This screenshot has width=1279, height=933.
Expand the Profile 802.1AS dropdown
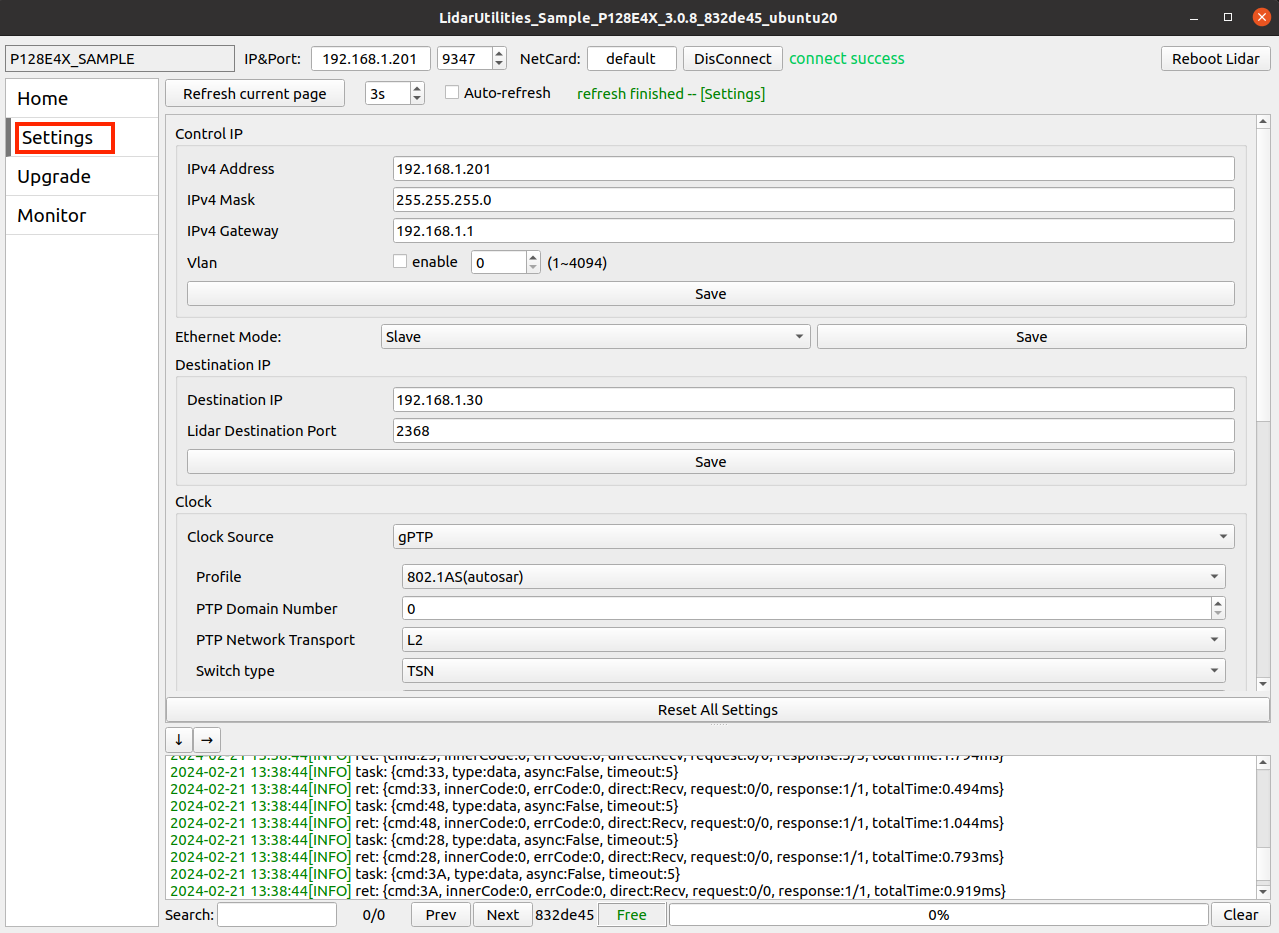coord(814,577)
